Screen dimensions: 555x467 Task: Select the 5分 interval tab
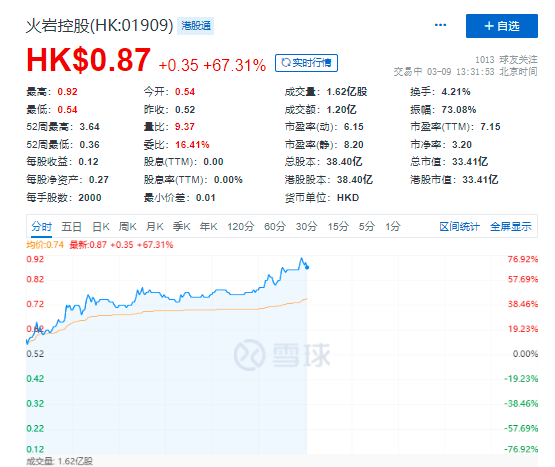tap(367, 227)
